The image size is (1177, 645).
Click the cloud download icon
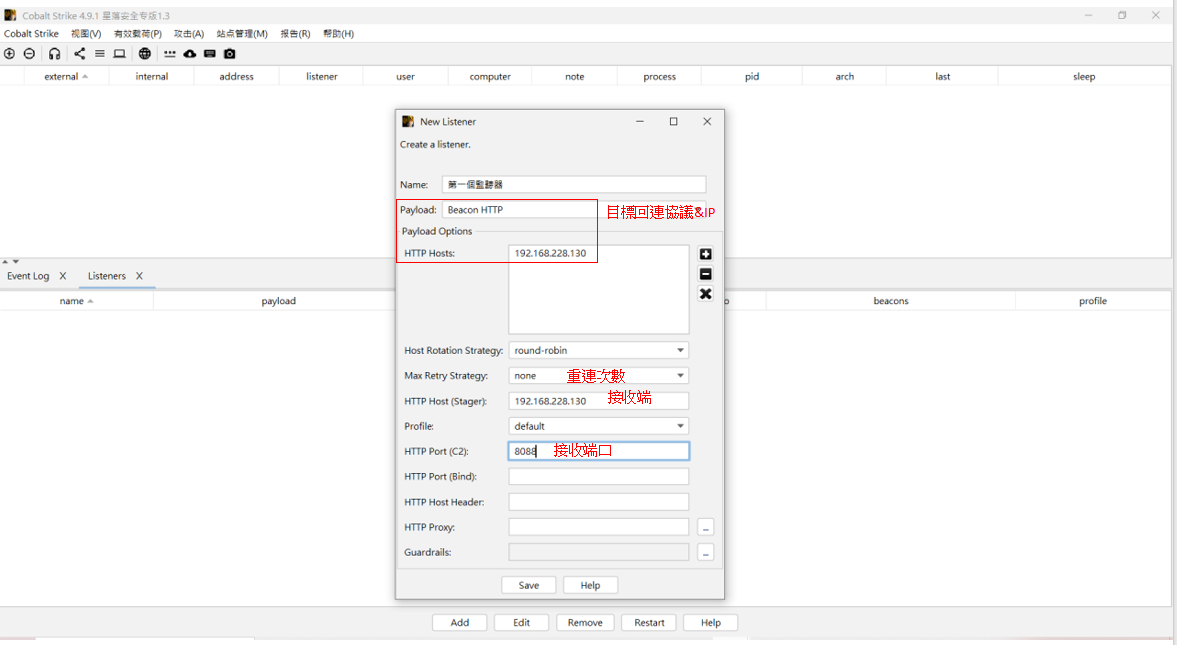(190, 53)
